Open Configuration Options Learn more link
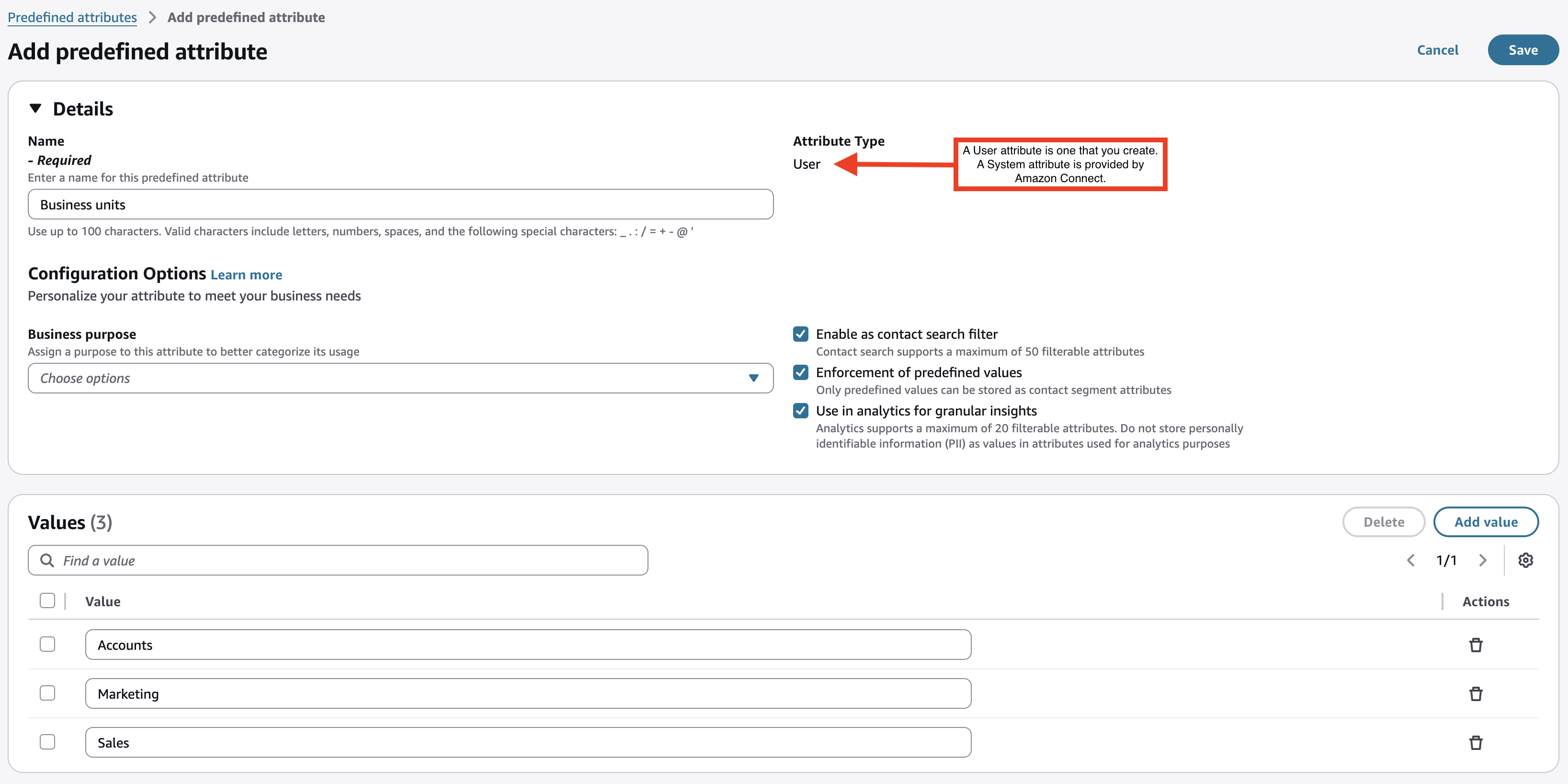Image resolution: width=1568 pixels, height=784 pixels. (x=246, y=275)
